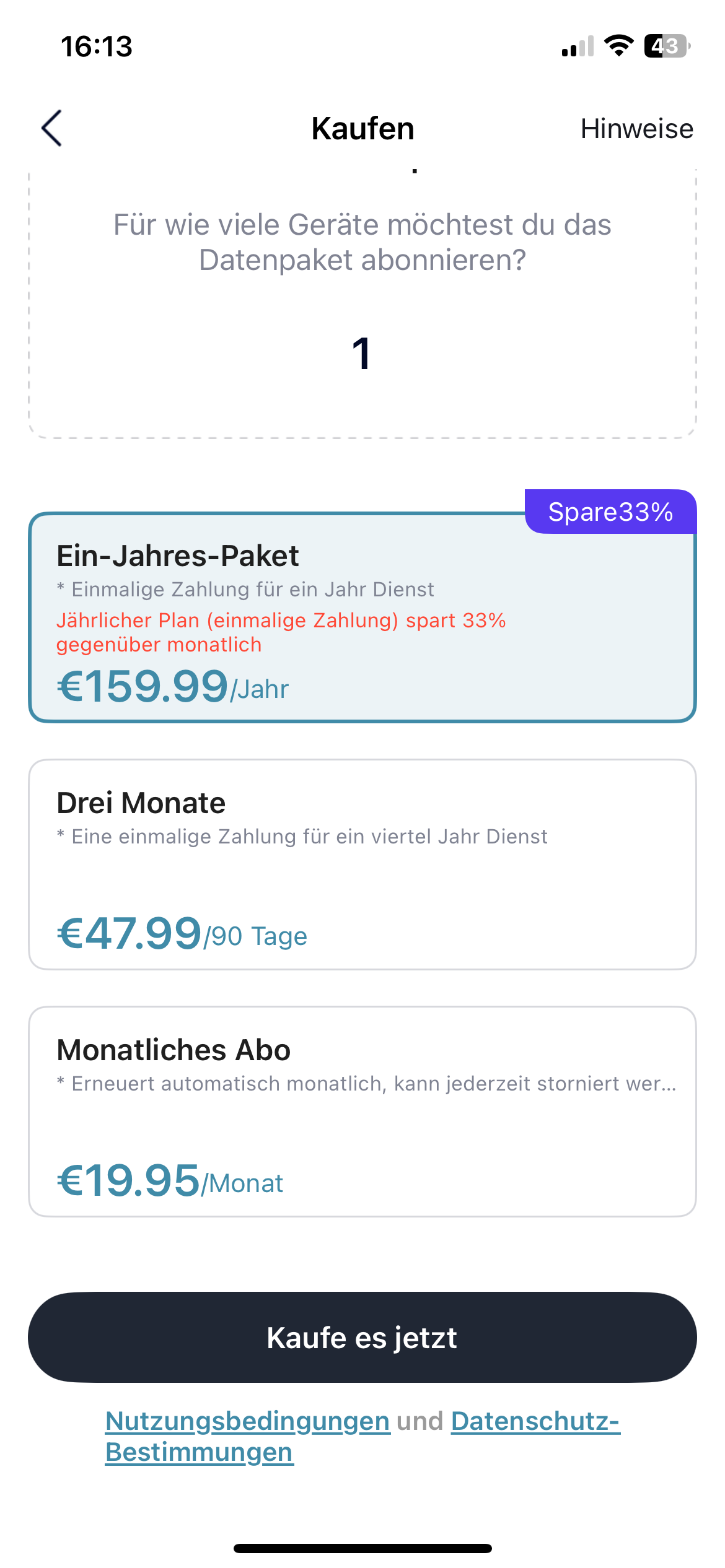Select the Ein-Jahres-Paket plan

(362, 617)
